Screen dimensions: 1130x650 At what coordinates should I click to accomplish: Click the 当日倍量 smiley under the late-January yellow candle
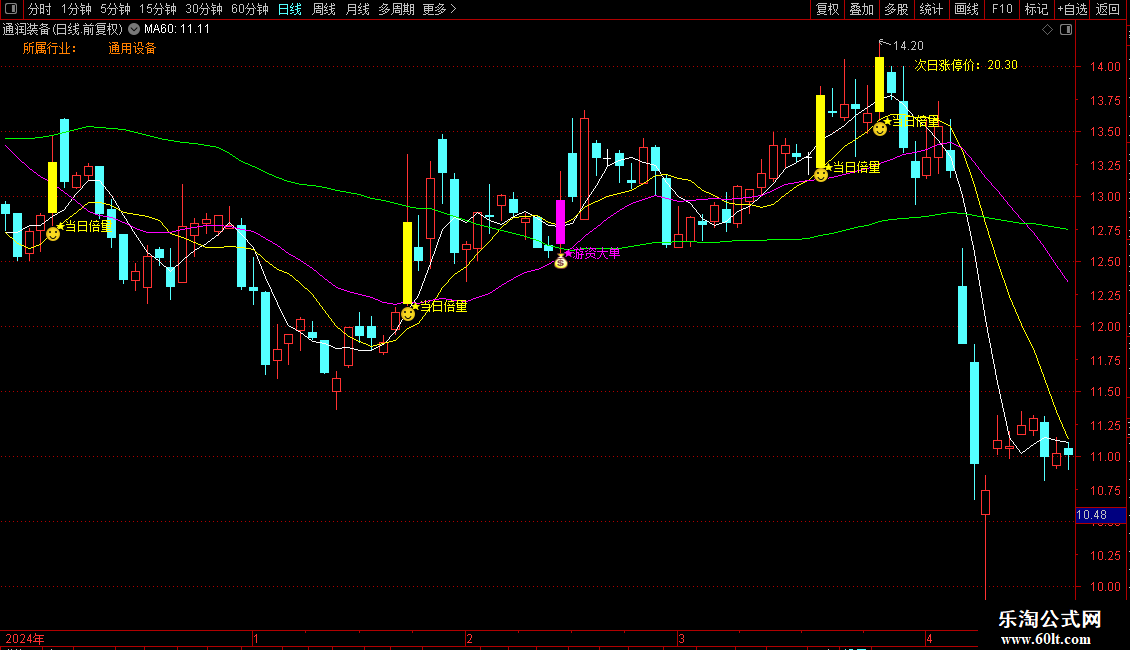408,313
